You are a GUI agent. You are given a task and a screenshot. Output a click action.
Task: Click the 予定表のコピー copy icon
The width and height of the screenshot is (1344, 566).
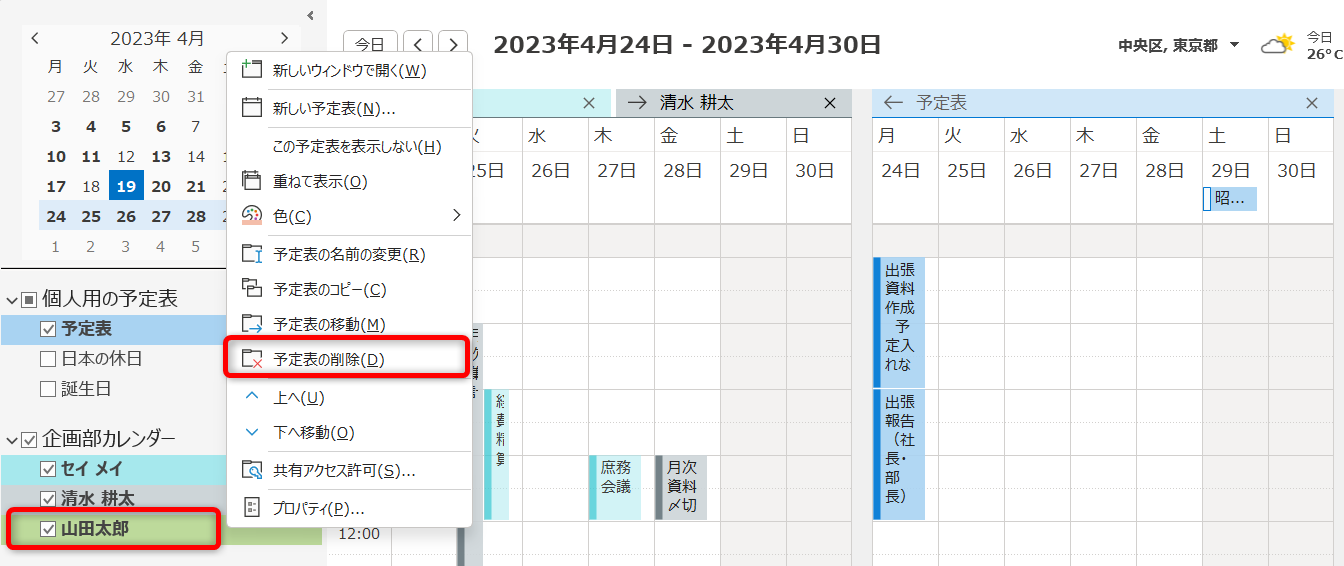tap(252, 289)
